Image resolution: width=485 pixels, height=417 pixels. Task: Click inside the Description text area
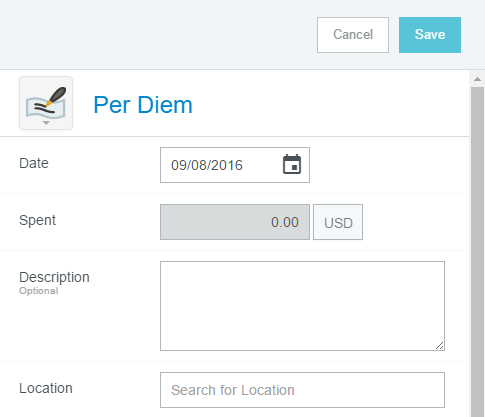pos(302,306)
